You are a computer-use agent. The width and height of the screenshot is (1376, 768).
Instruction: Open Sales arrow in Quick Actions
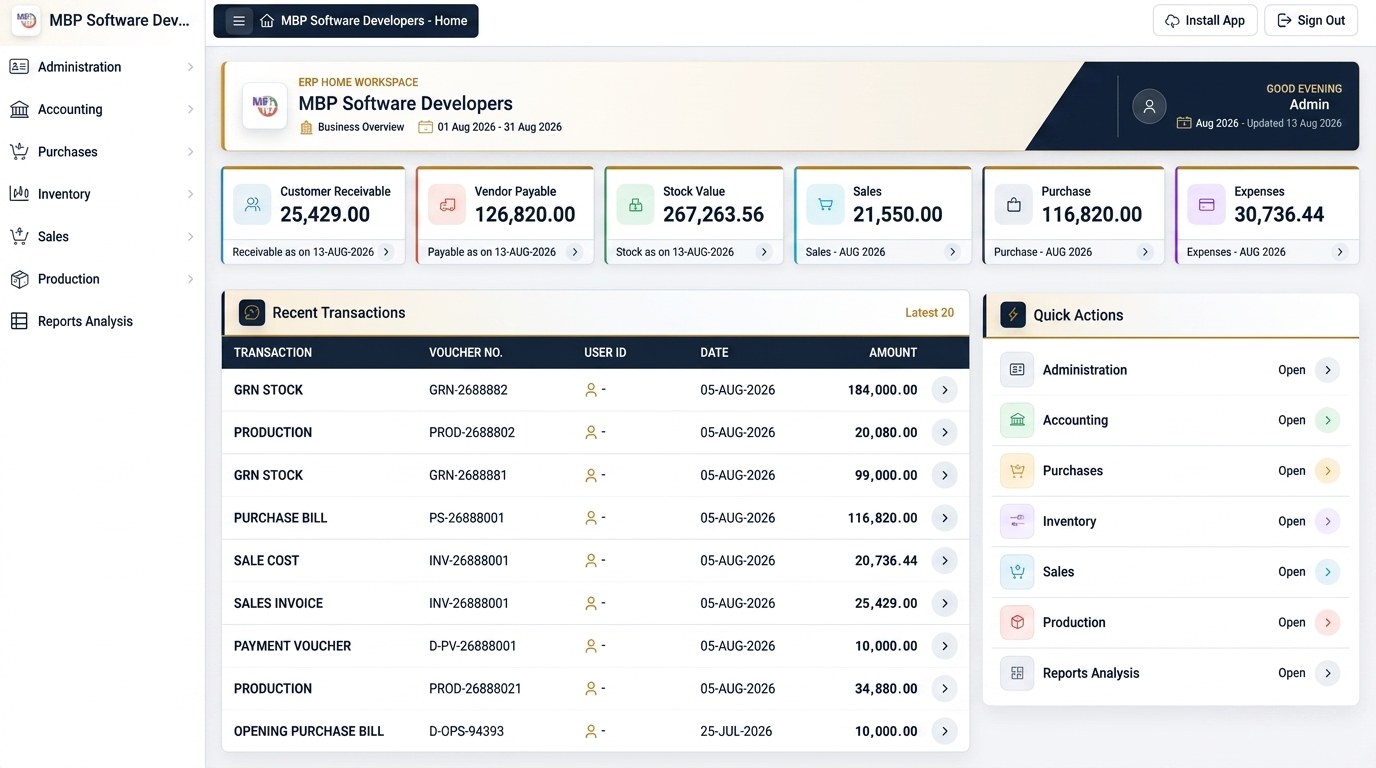pyautogui.click(x=1327, y=572)
